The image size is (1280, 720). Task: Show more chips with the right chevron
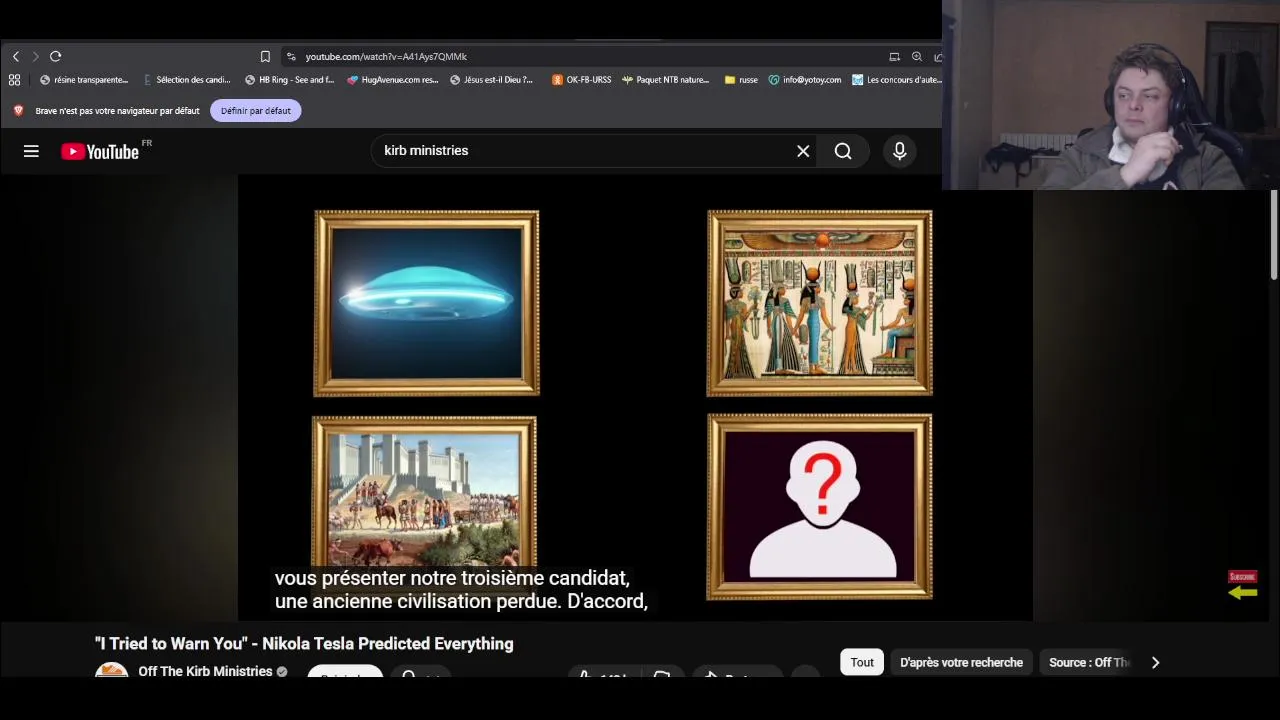coord(1155,663)
